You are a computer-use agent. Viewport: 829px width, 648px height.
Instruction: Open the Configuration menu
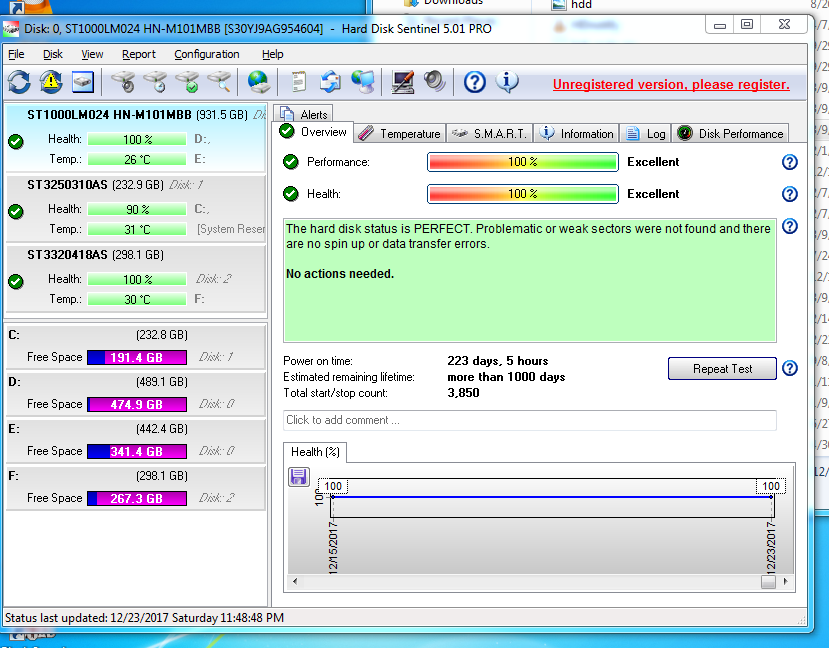(206, 54)
